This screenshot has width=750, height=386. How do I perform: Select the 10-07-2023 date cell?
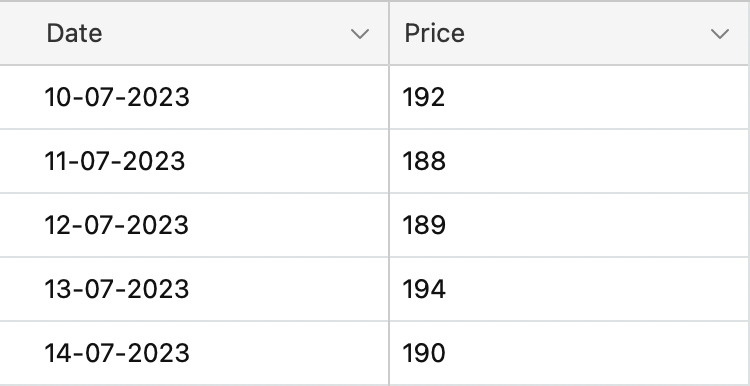coord(194,97)
